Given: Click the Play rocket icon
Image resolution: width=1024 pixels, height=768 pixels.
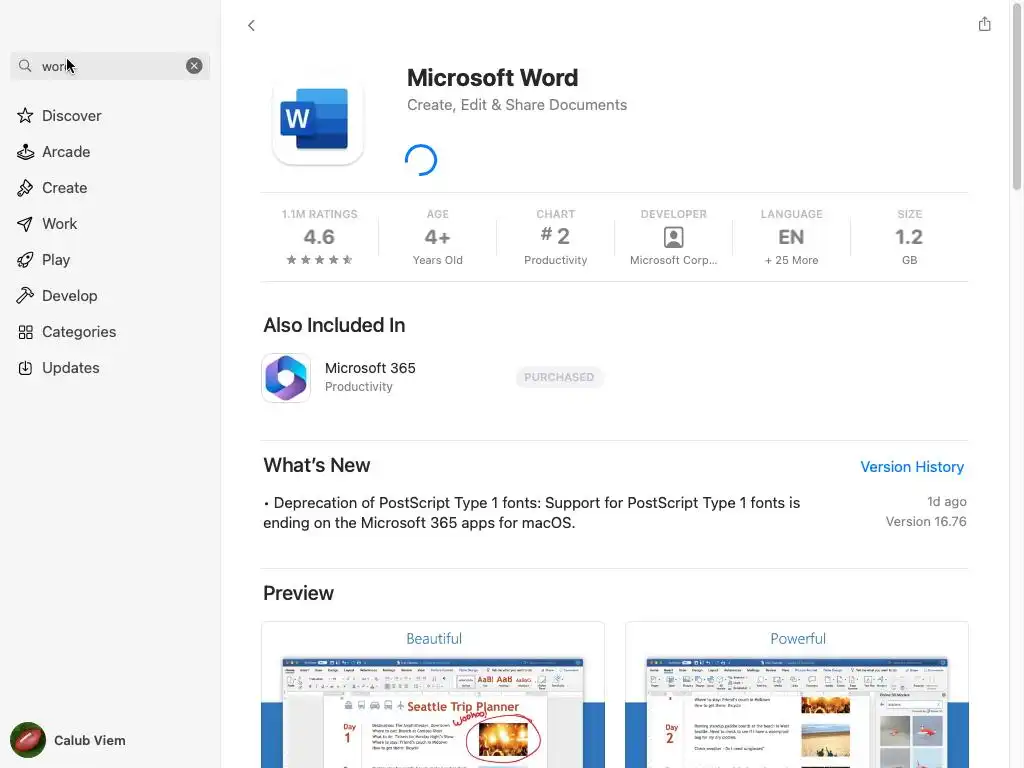Looking at the screenshot, I should coord(25,260).
